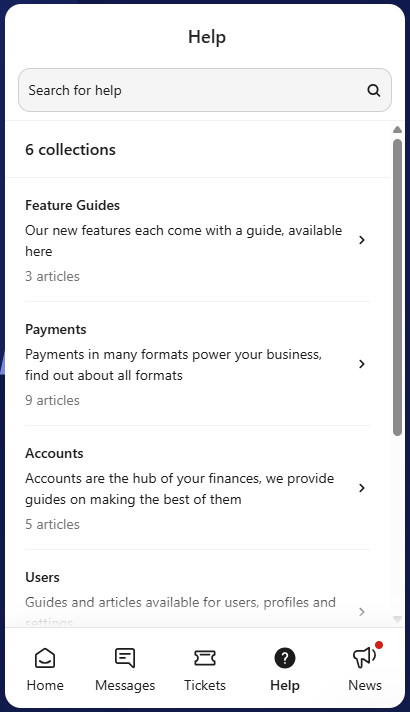Open the News megaphone icon
This screenshot has height=712, width=410.
pos(364,658)
